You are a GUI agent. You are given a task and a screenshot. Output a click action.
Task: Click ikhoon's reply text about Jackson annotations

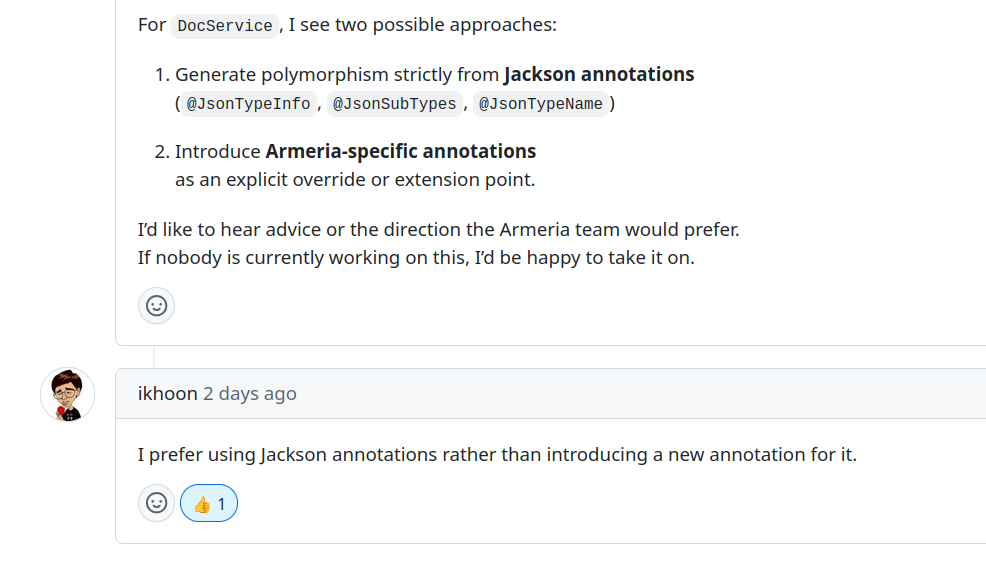pyautogui.click(x=497, y=455)
